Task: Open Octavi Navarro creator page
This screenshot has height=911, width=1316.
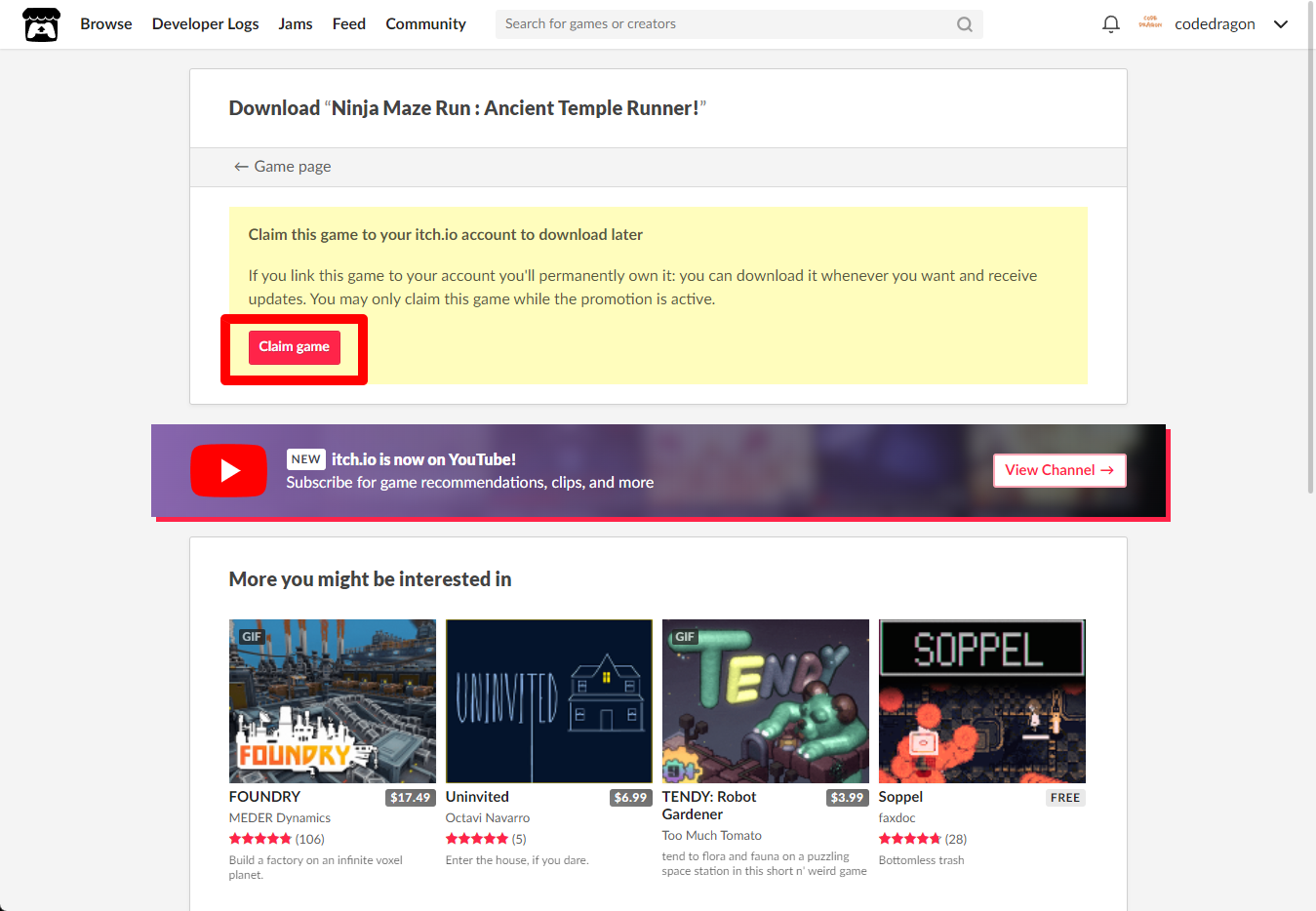Action: point(488,818)
